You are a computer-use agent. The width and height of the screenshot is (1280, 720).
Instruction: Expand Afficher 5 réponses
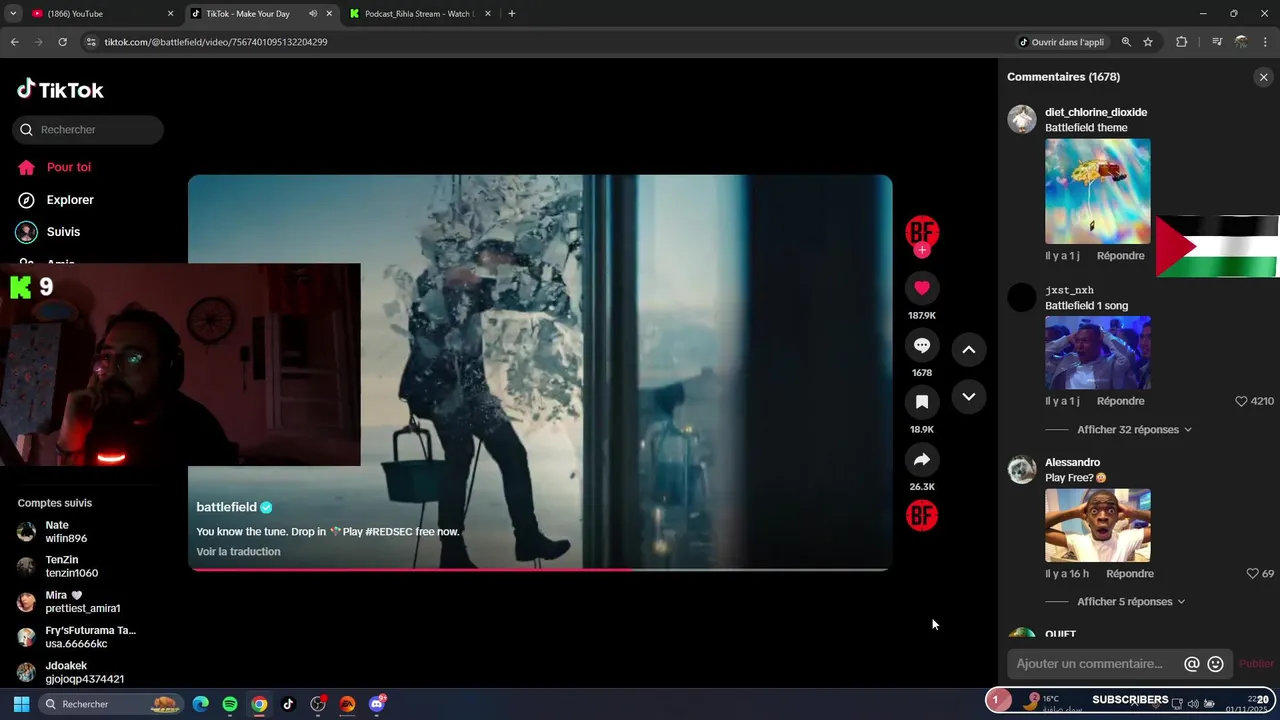[1131, 602]
